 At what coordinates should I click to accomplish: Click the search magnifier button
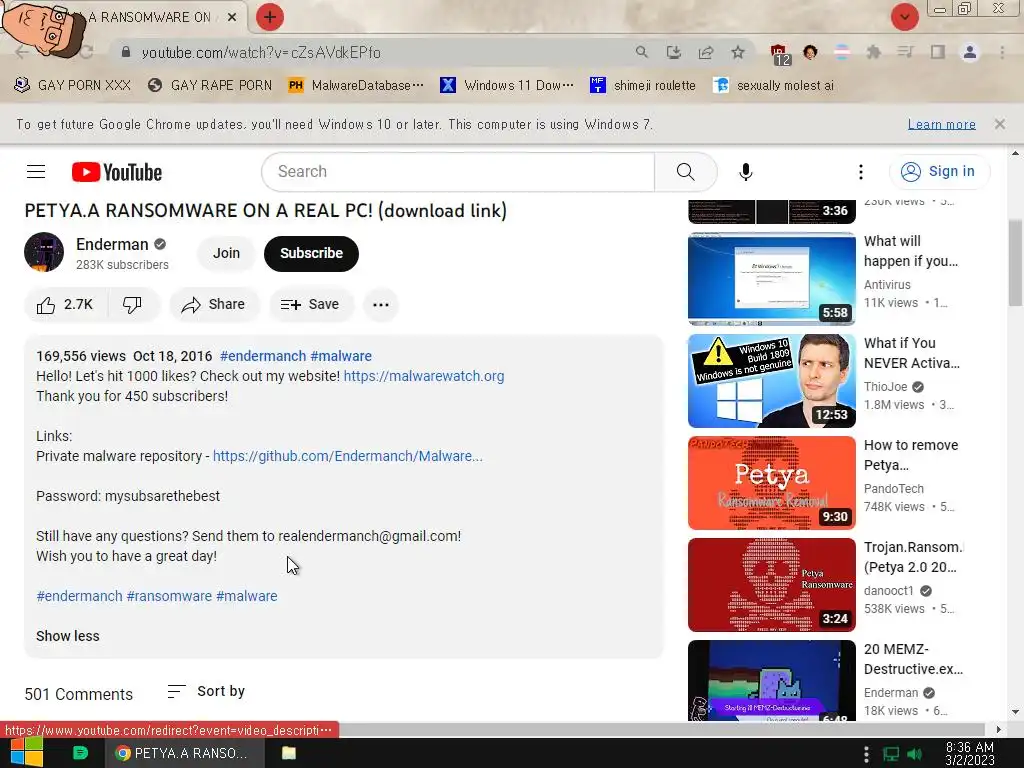[686, 172]
